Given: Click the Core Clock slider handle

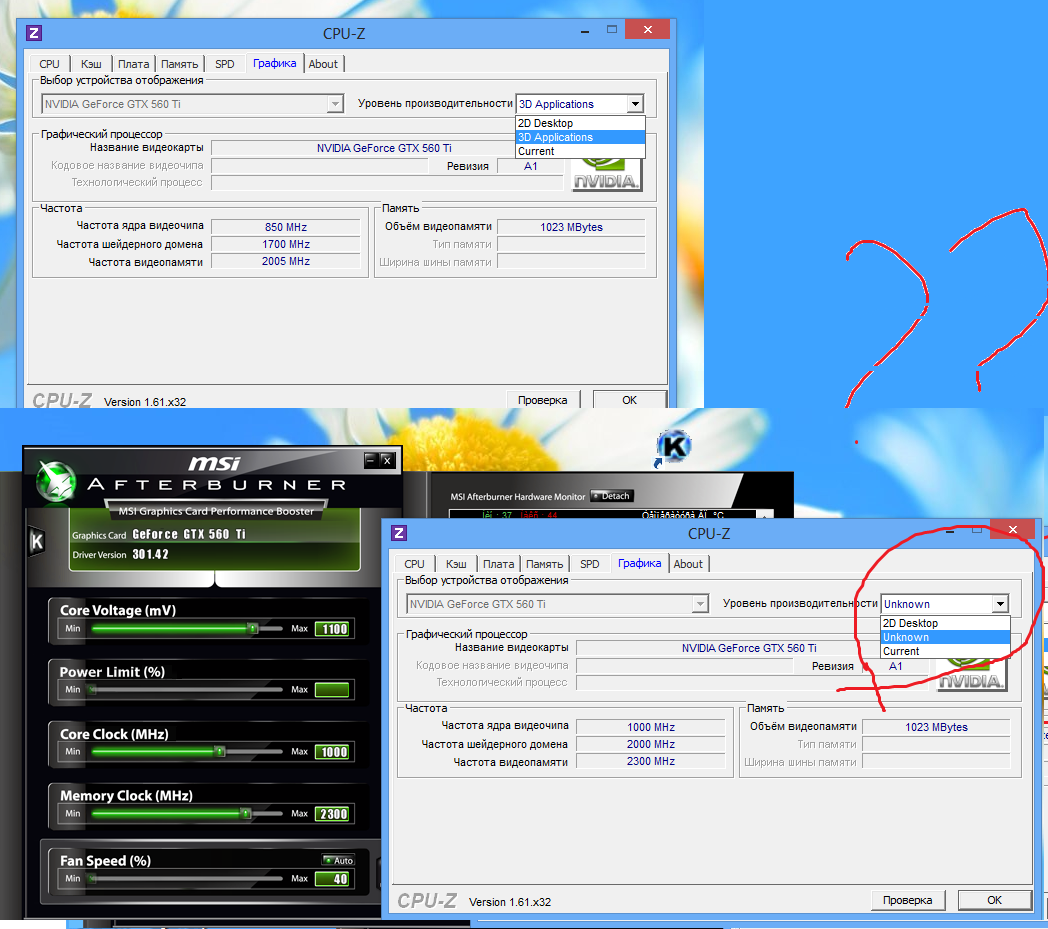Looking at the screenshot, I should pyautogui.click(x=219, y=751).
